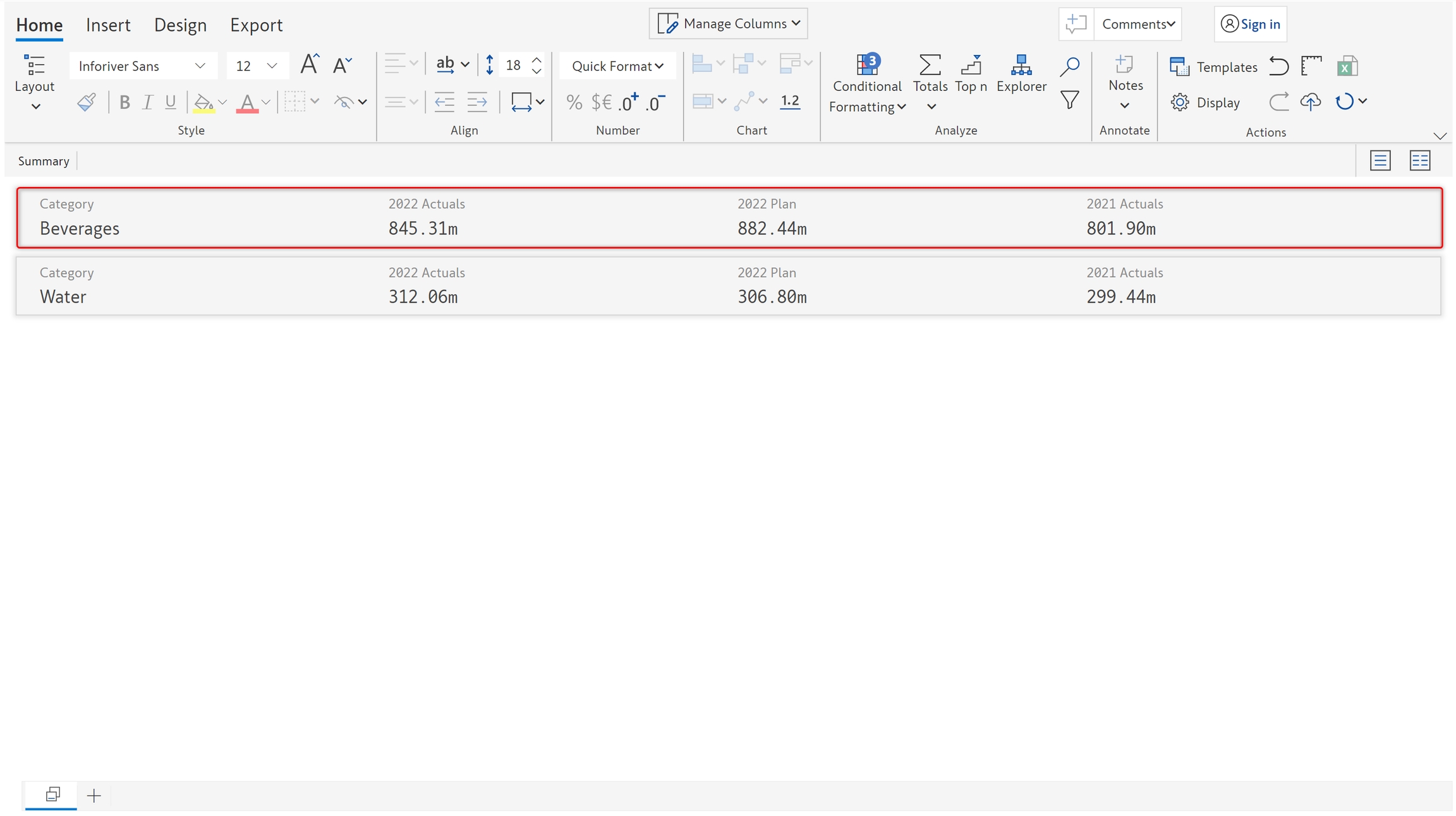The image size is (1456, 816).
Task: Click the filter funnel icon
Action: [1069, 100]
